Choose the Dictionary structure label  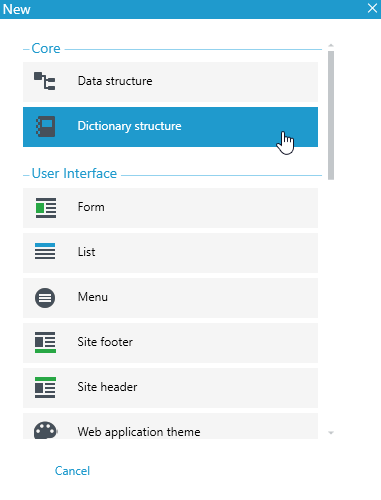coord(129,126)
